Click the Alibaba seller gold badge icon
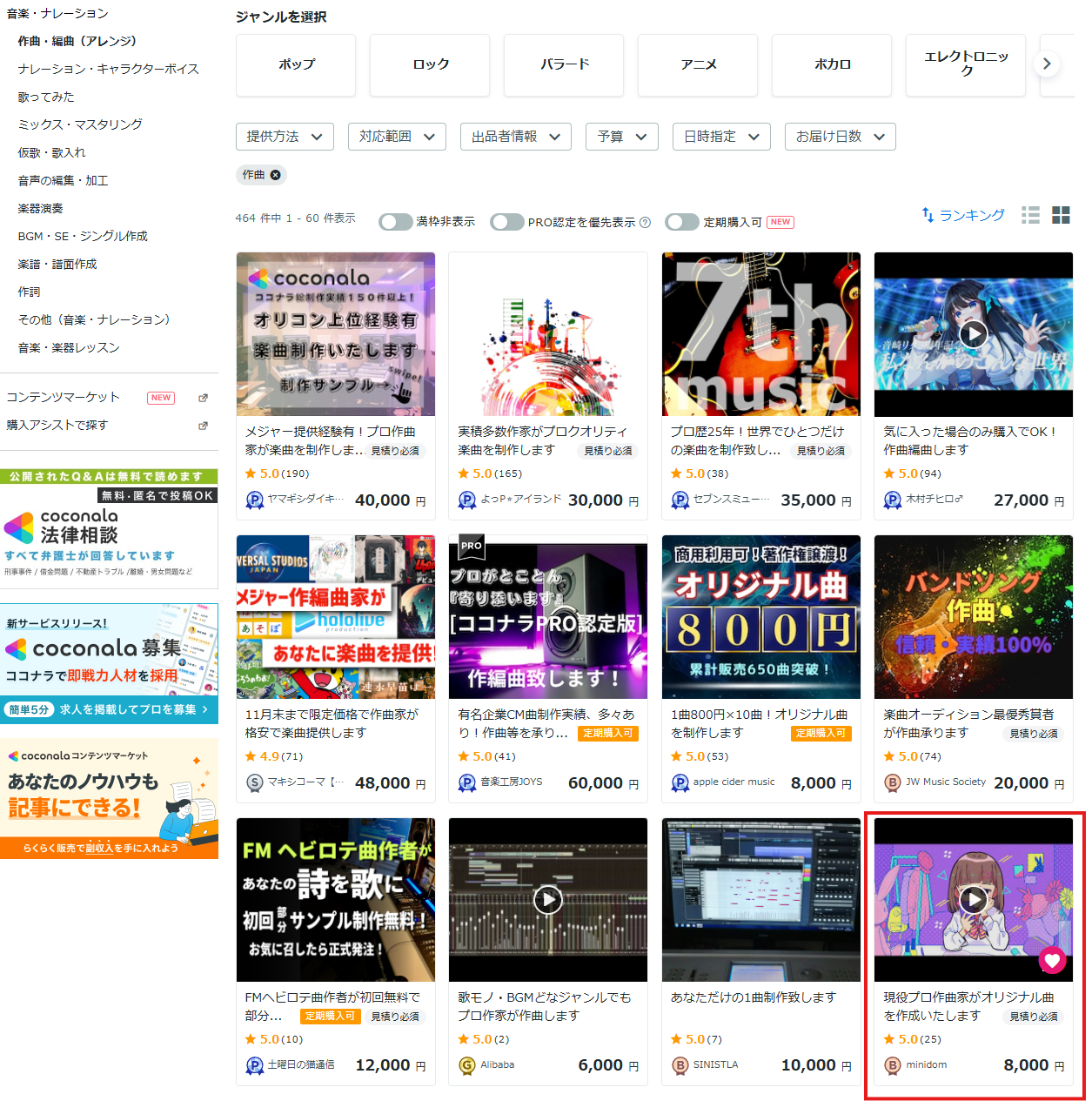 [x=467, y=1065]
